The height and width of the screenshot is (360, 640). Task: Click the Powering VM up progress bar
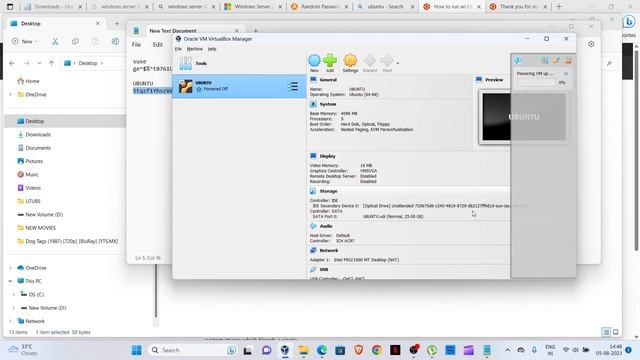tap(536, 82)
